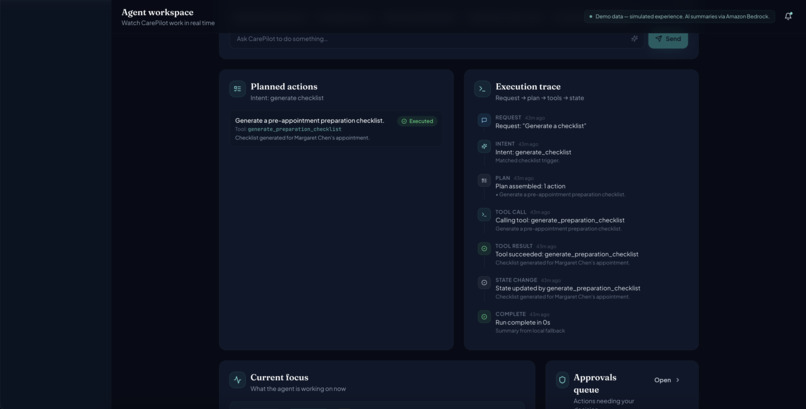Click the Execution trace terminal icon
Viewport: 806px width, 409px height.
tap(482, 88)
